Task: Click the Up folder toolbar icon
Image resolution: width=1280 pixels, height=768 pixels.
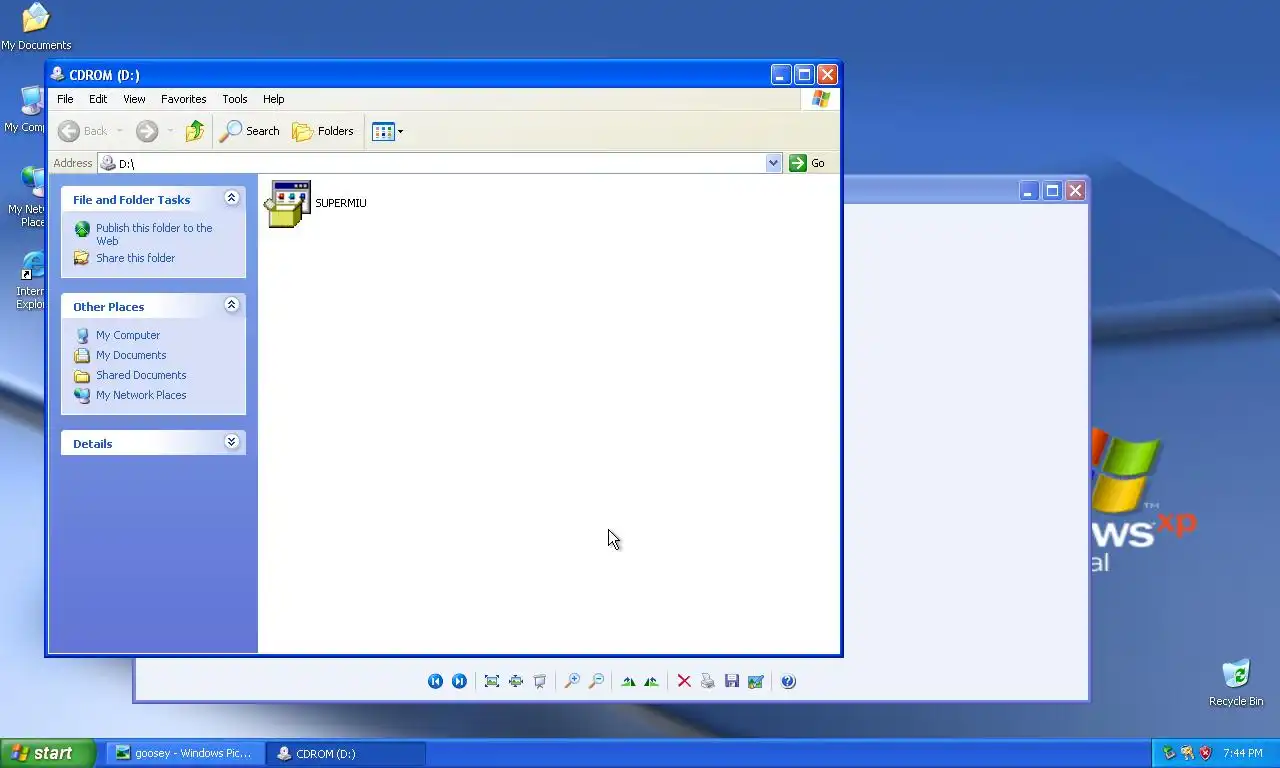Action: [195, 131]
